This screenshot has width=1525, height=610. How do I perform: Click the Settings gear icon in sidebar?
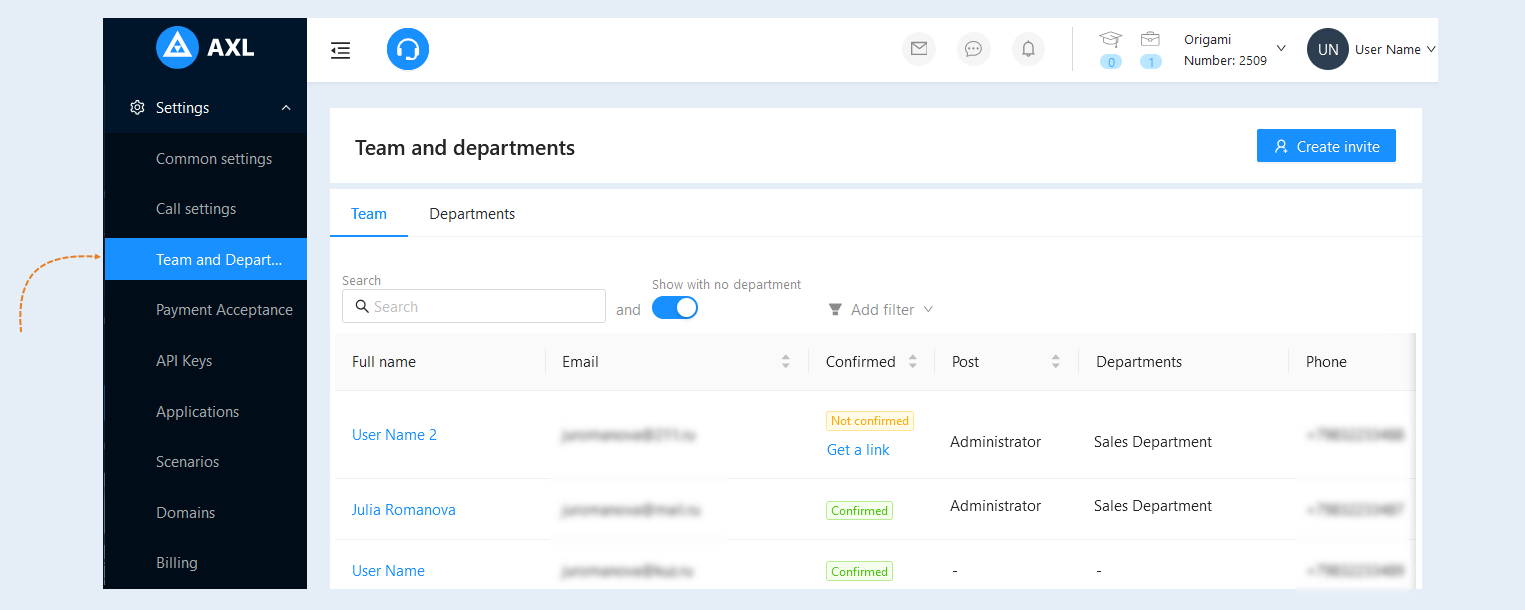(138, 108)
